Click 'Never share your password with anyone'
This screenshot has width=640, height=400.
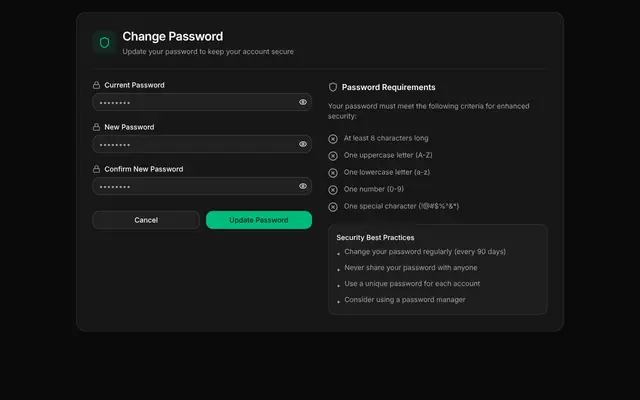pos(411,268)
